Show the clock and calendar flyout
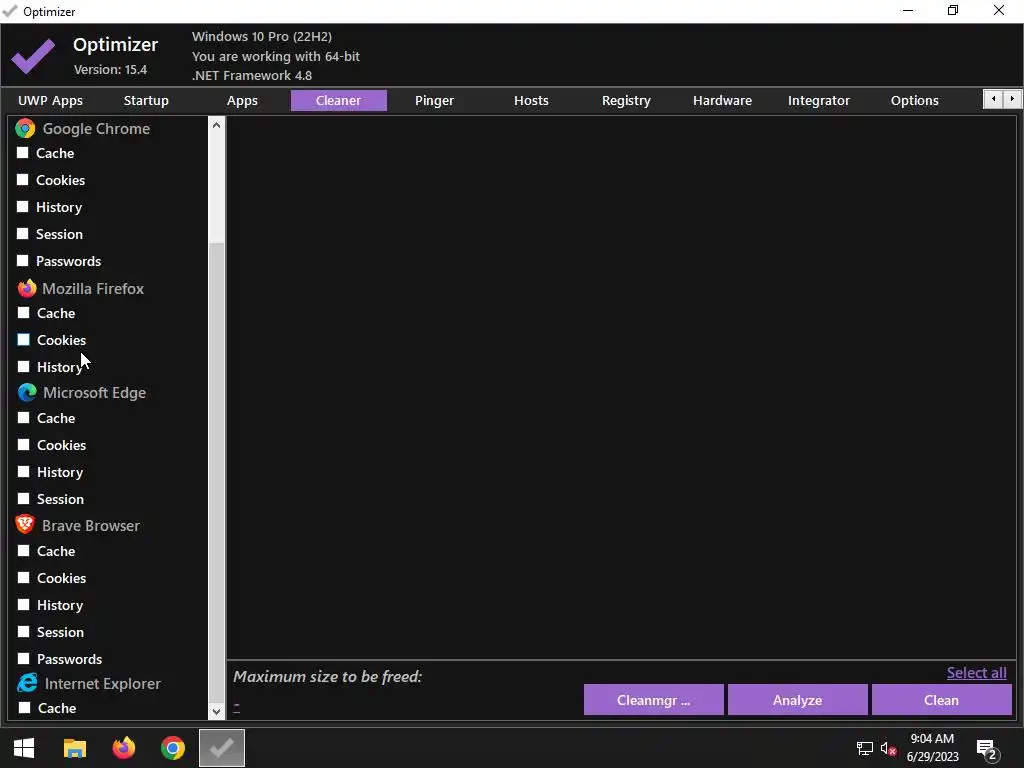This screenshot has width=1024, height=768. click(x=932, y=748)
